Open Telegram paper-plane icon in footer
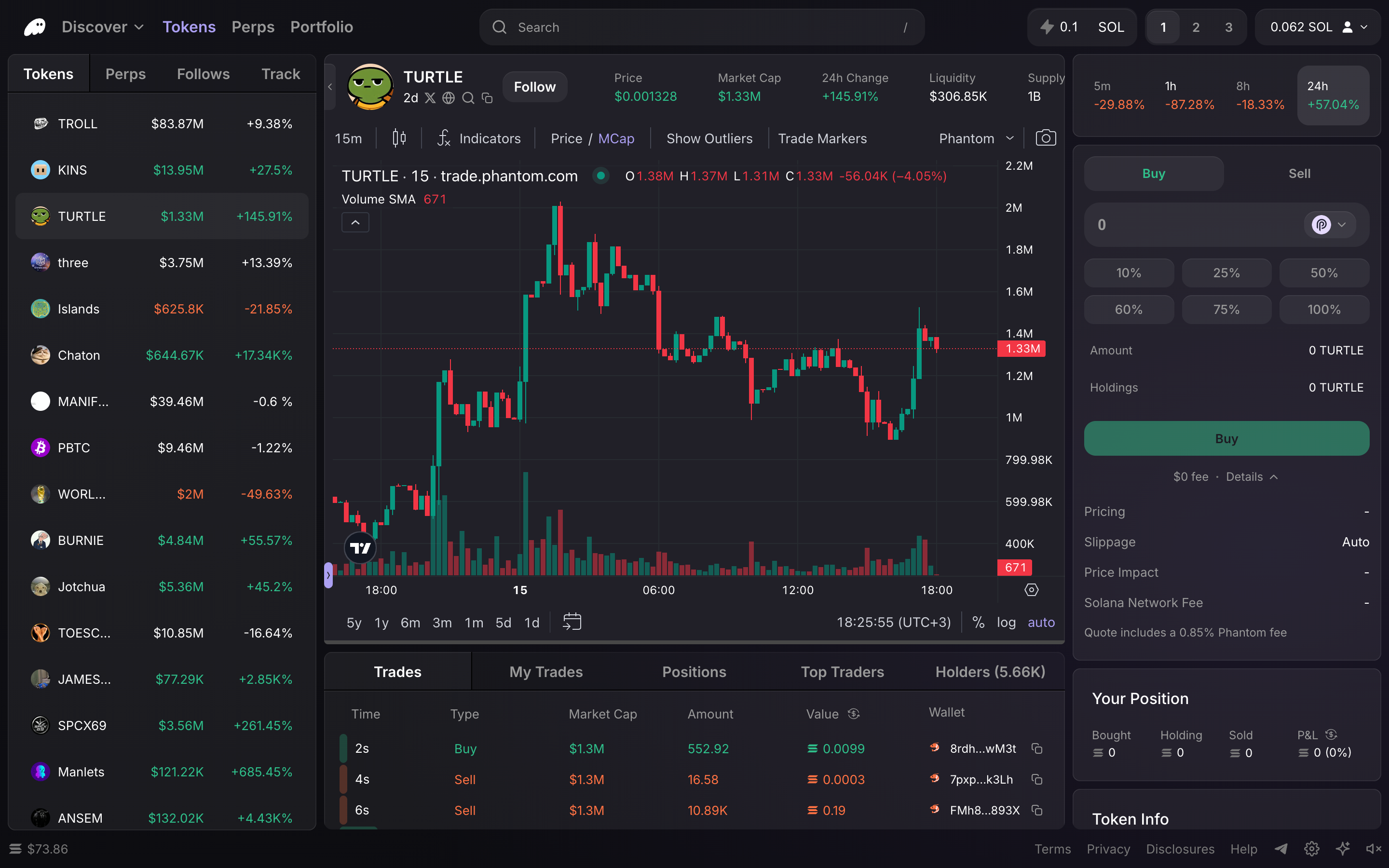The height and width of the screenshot is (868, 1389). point(1281,849)
